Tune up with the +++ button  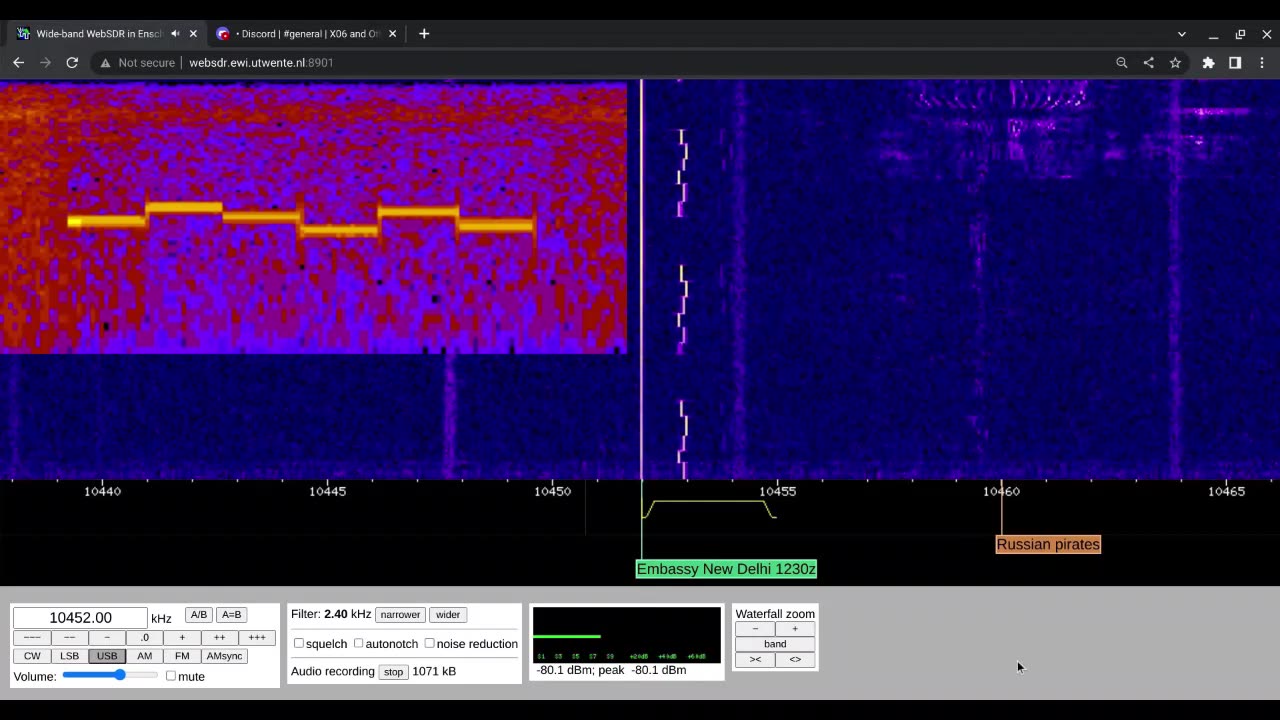coord(257,637)
